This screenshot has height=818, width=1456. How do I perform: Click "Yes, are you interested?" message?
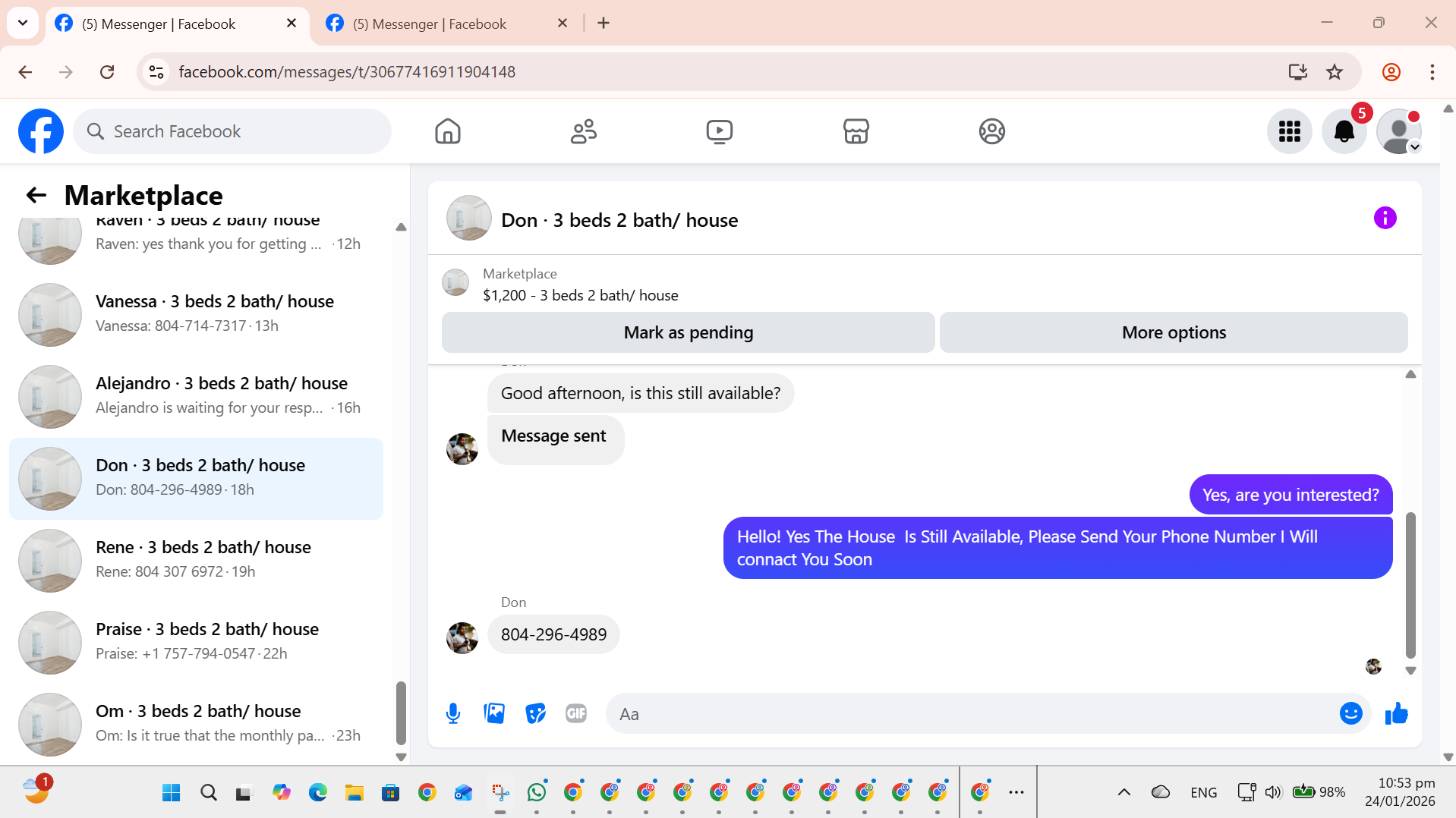1291,495
